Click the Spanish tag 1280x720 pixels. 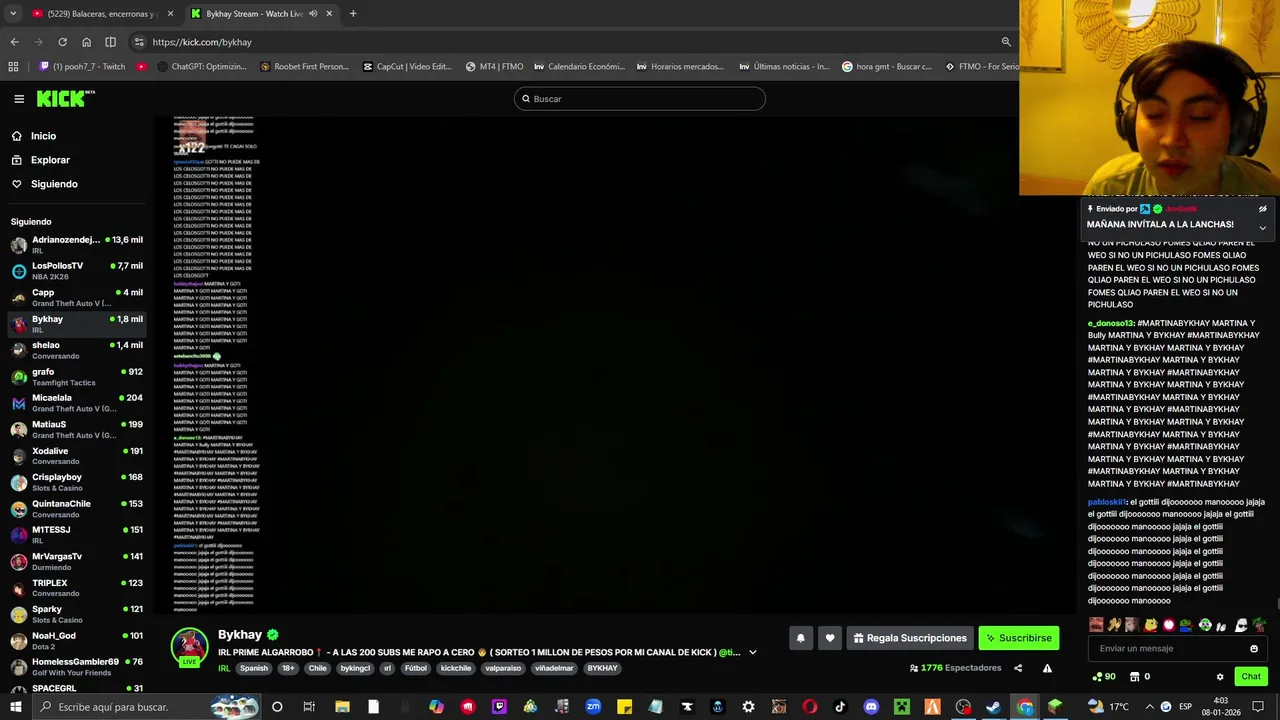[253, 668]
